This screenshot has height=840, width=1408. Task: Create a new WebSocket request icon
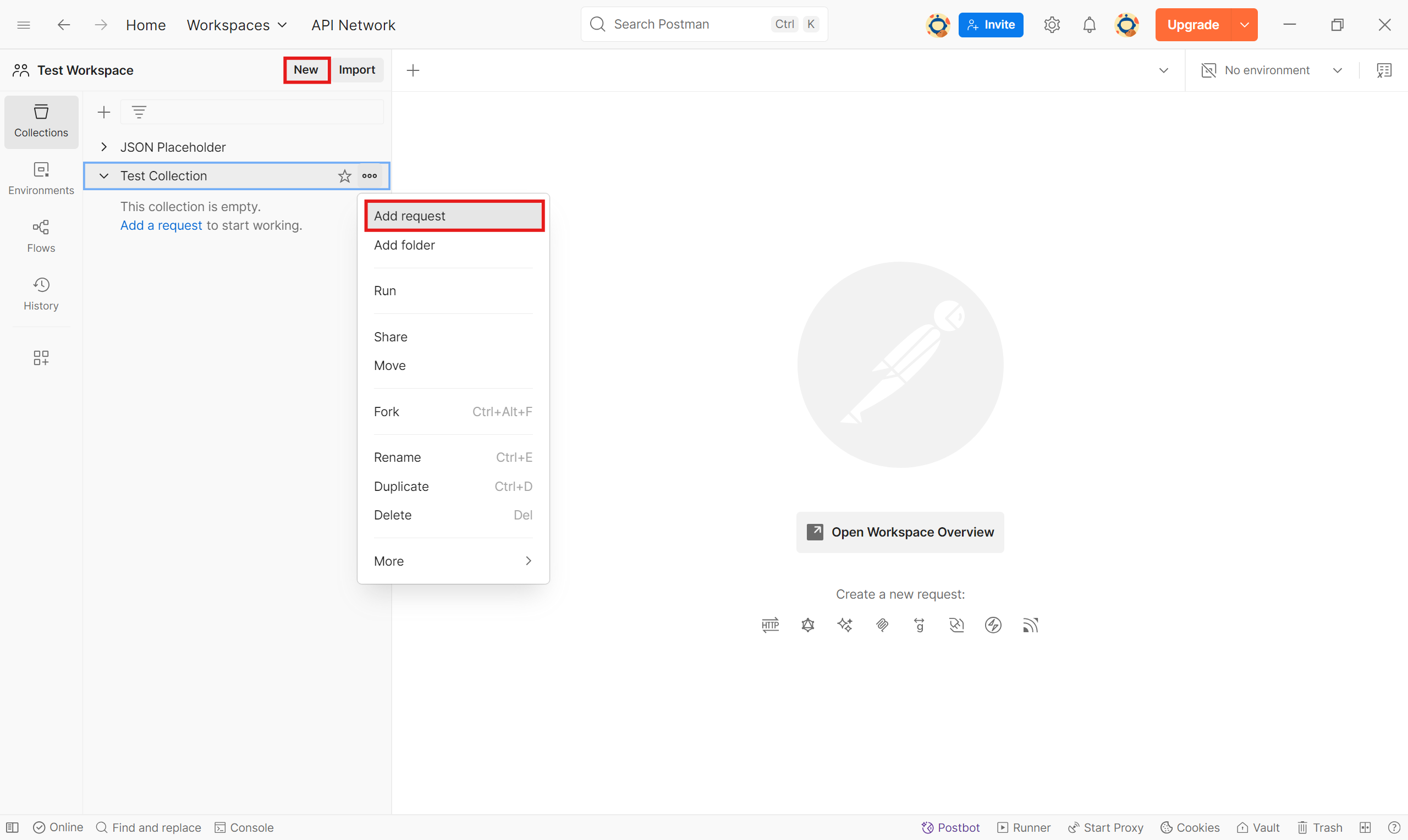tap(956, 625)
